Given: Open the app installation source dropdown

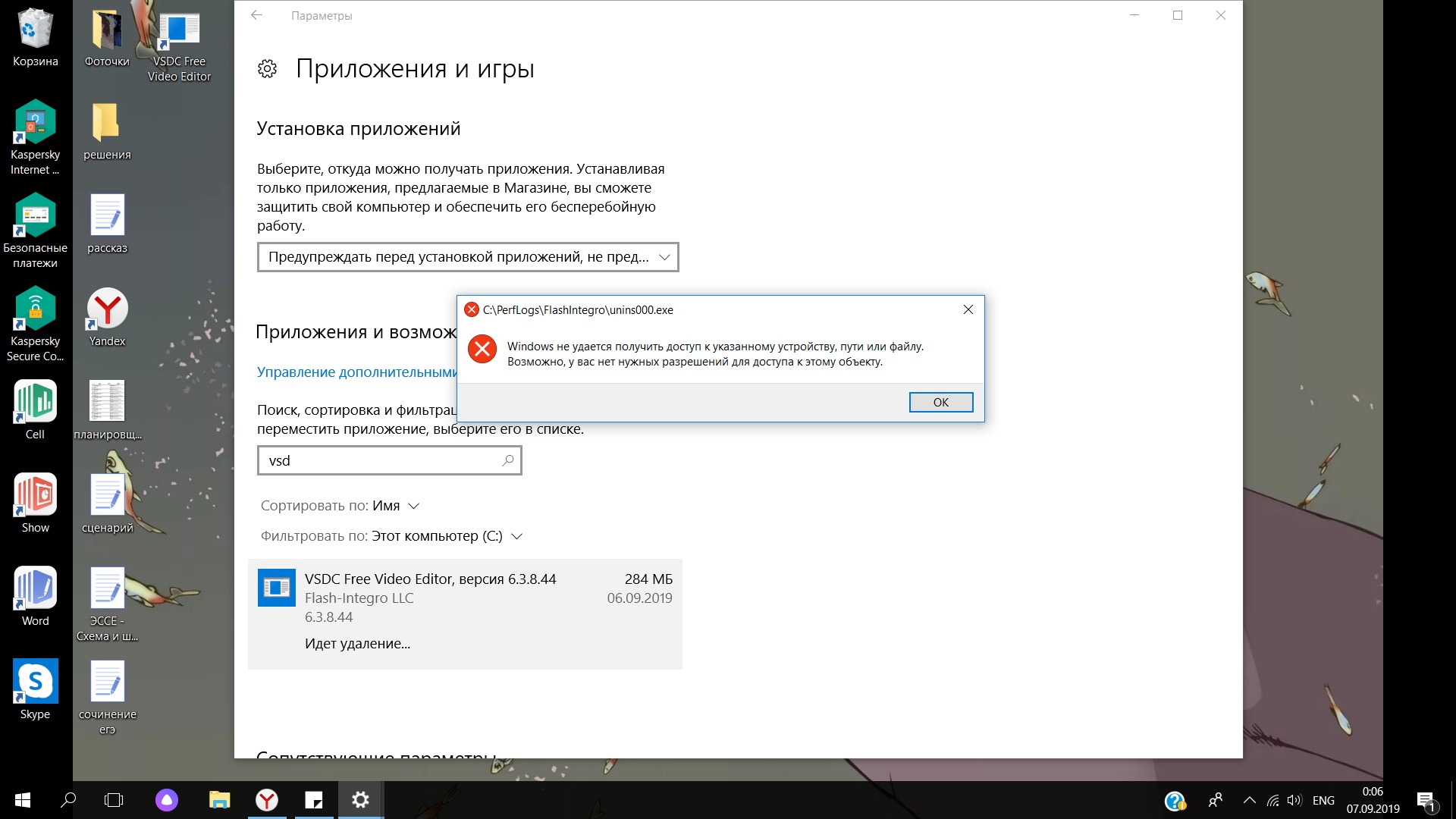Looking at the screenshot, I should (468, 257).
